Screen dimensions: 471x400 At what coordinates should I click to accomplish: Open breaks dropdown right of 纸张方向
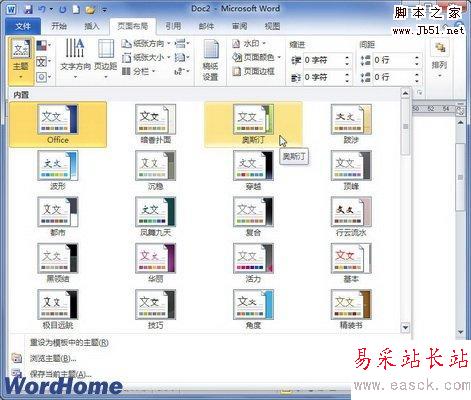coord(182,43)
